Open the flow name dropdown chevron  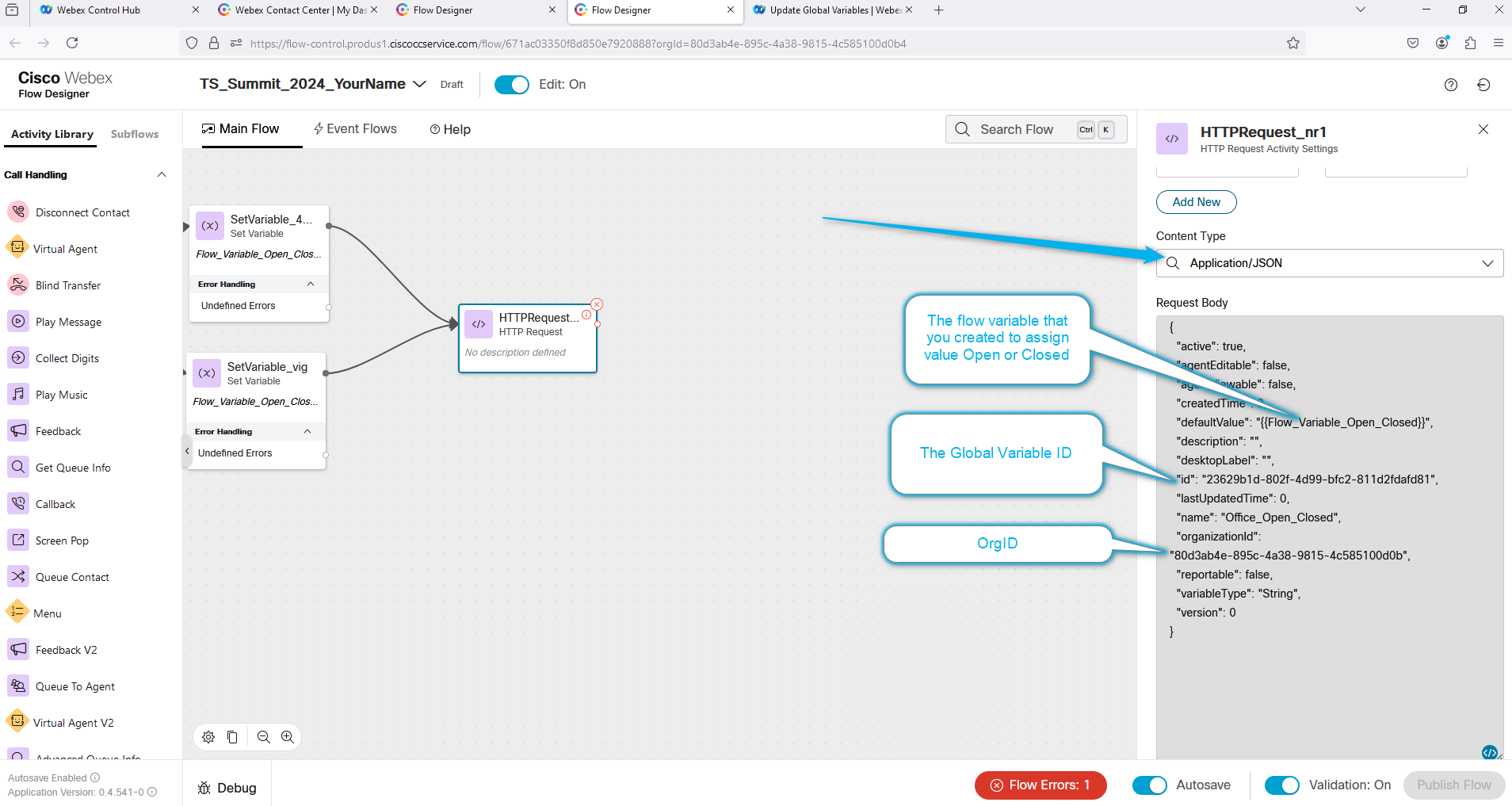420,84
